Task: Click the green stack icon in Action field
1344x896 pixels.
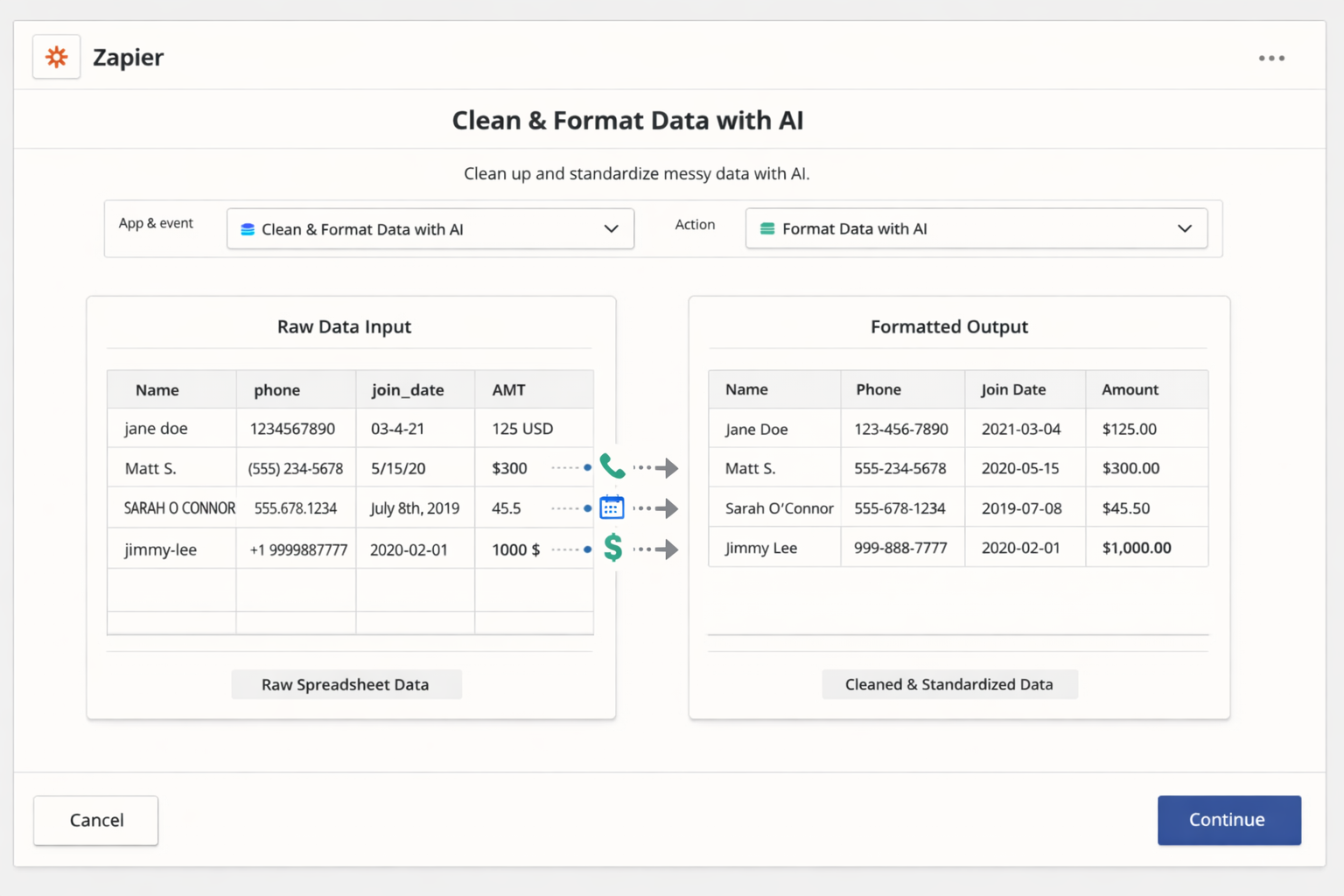Action: point(767,228)
